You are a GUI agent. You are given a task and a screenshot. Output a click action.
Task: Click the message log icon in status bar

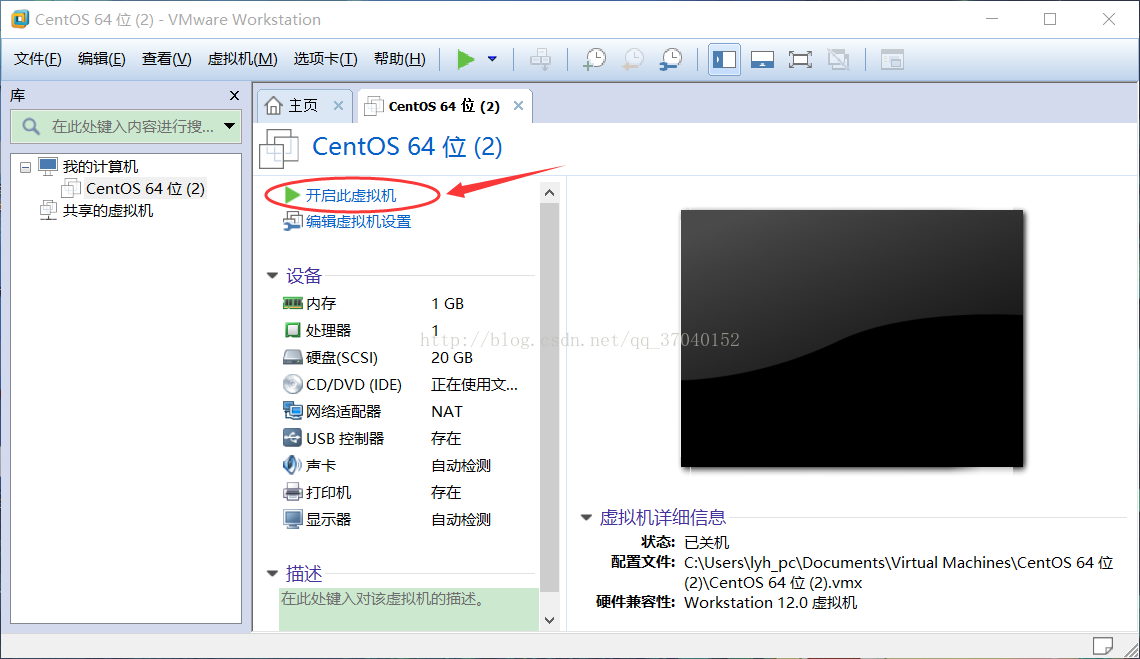click(1102, 645)
